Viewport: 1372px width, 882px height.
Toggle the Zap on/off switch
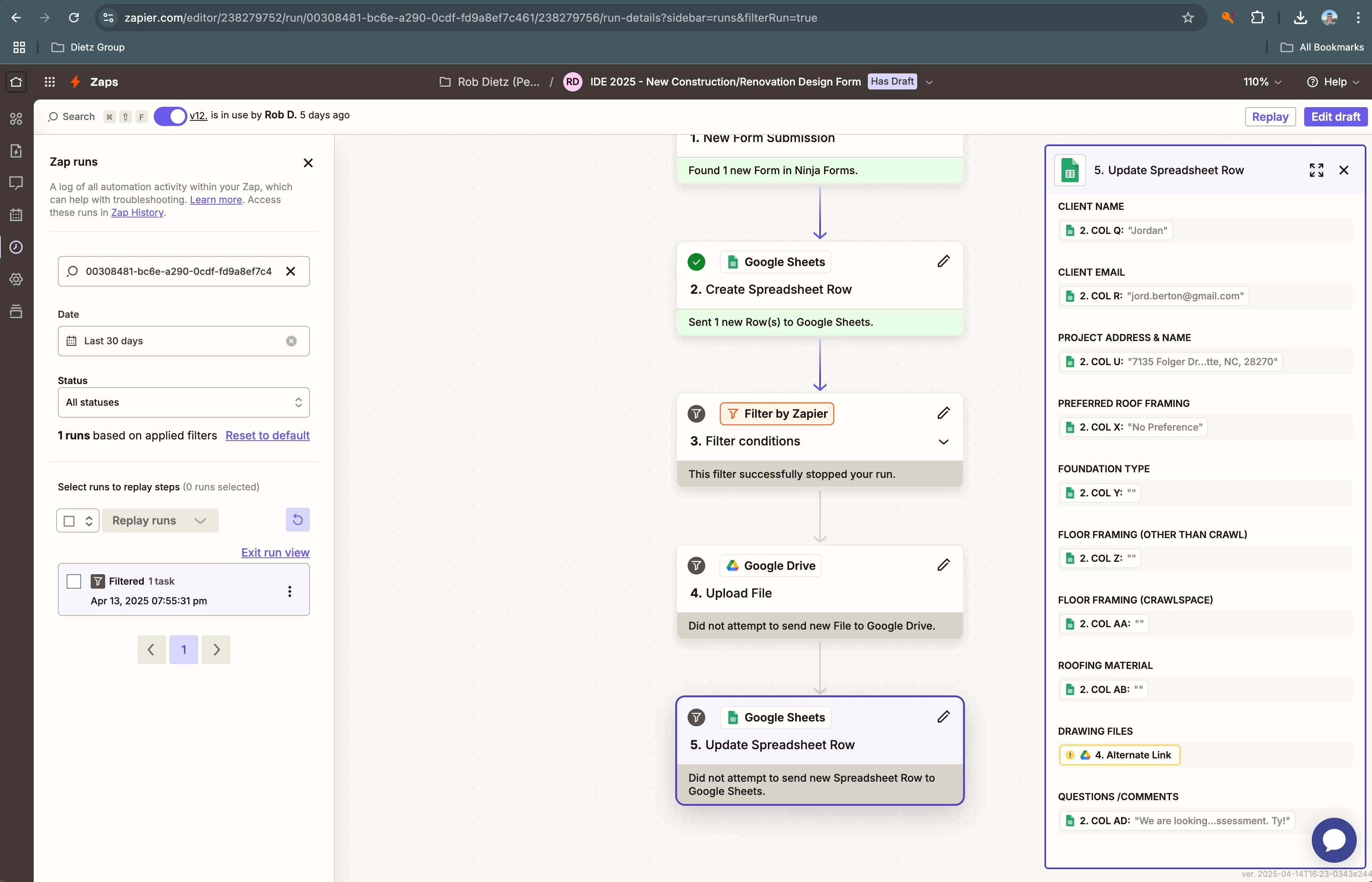pyautogui.click(x=170, y=116)
